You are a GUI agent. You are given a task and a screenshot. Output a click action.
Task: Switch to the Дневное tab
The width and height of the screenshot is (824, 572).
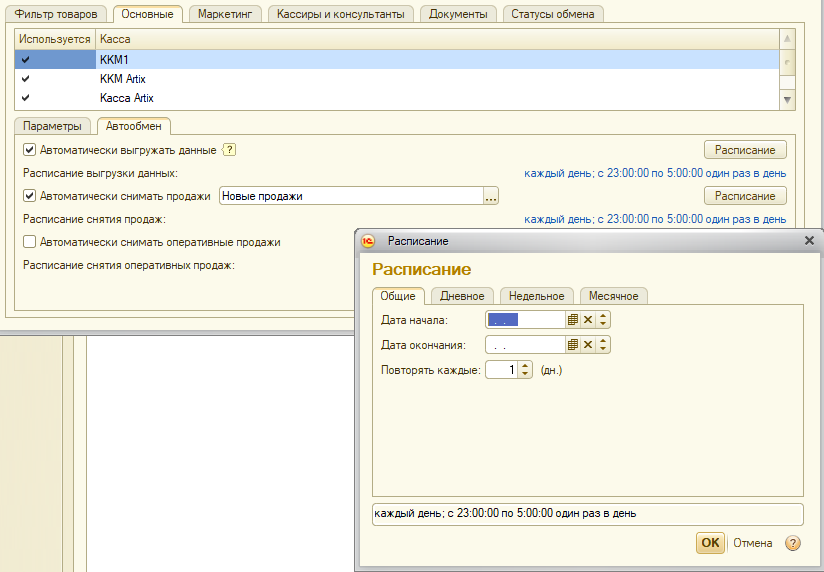pos(462,296)
